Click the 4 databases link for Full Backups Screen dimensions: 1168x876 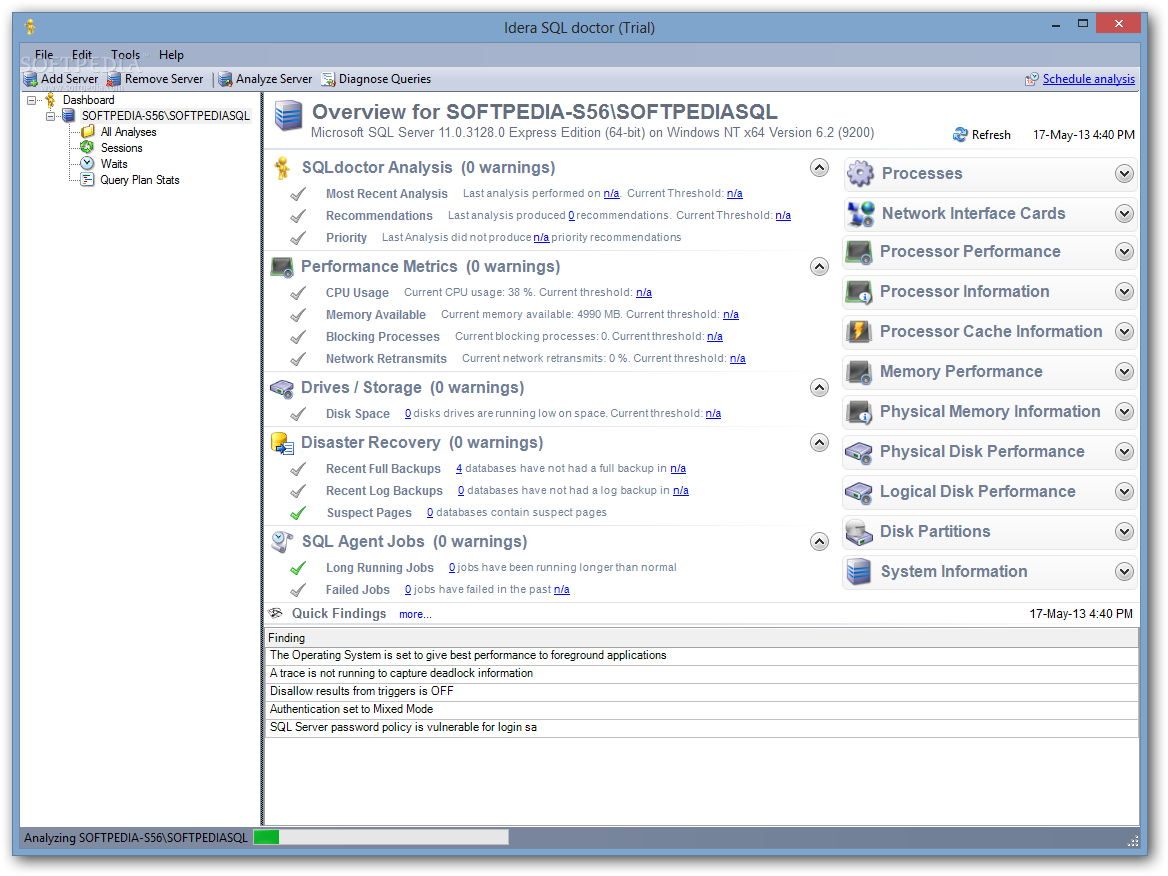click(x=459, y=469)
